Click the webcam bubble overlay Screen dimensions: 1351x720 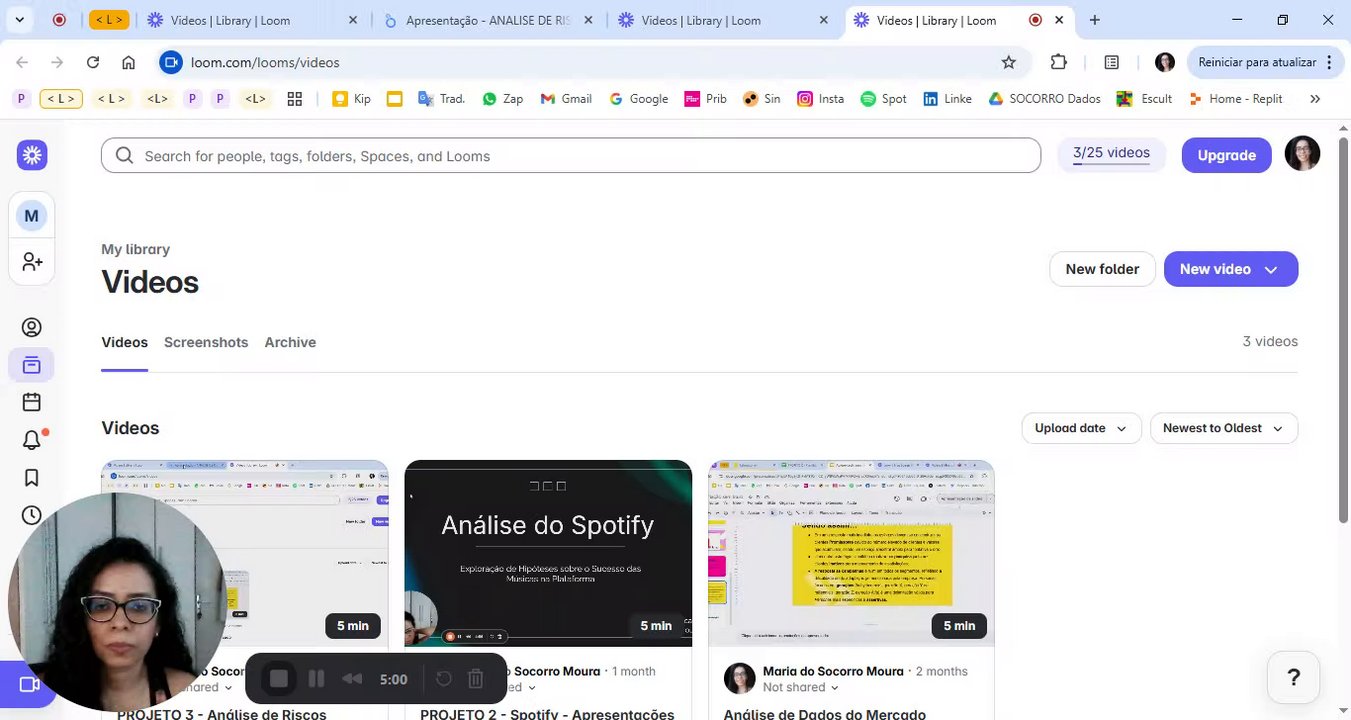tap(117, 601)
